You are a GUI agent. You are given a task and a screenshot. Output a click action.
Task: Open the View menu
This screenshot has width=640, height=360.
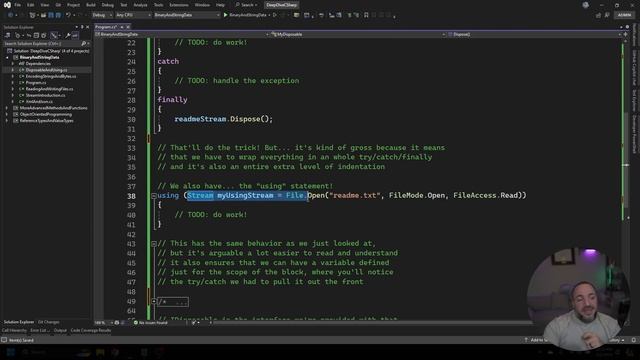45,5
